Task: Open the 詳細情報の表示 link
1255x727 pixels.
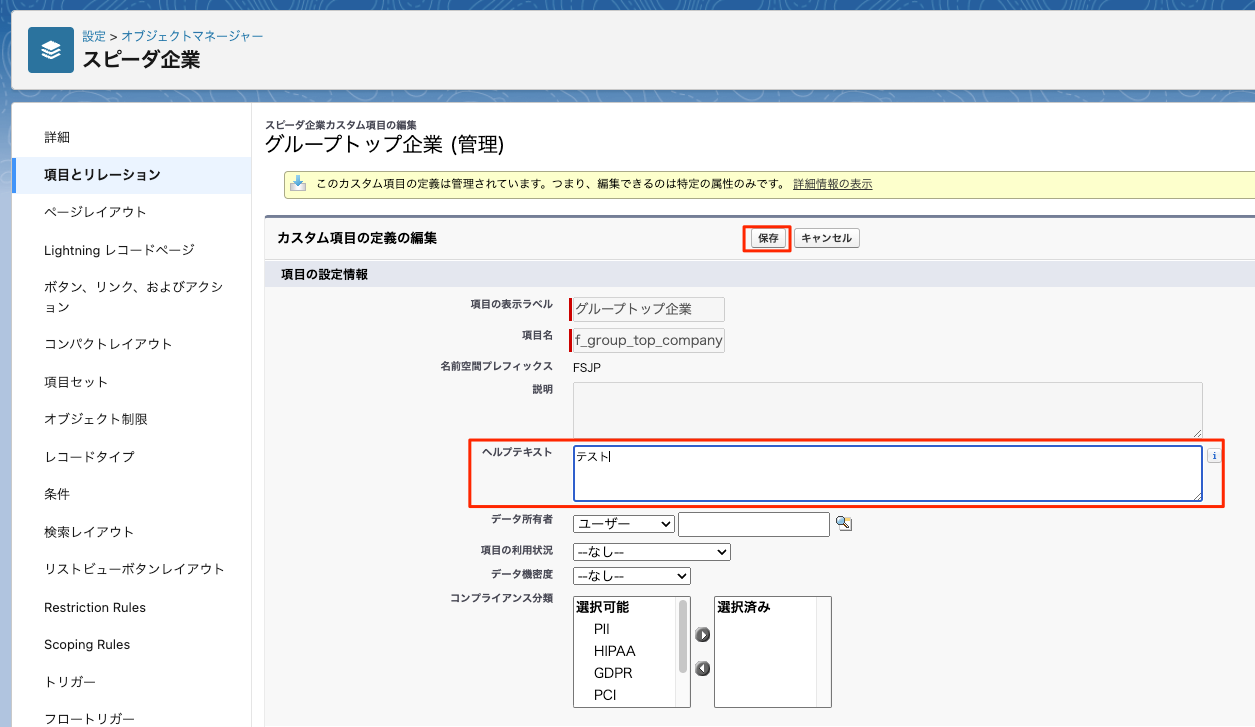Action: tap(832, 184)
